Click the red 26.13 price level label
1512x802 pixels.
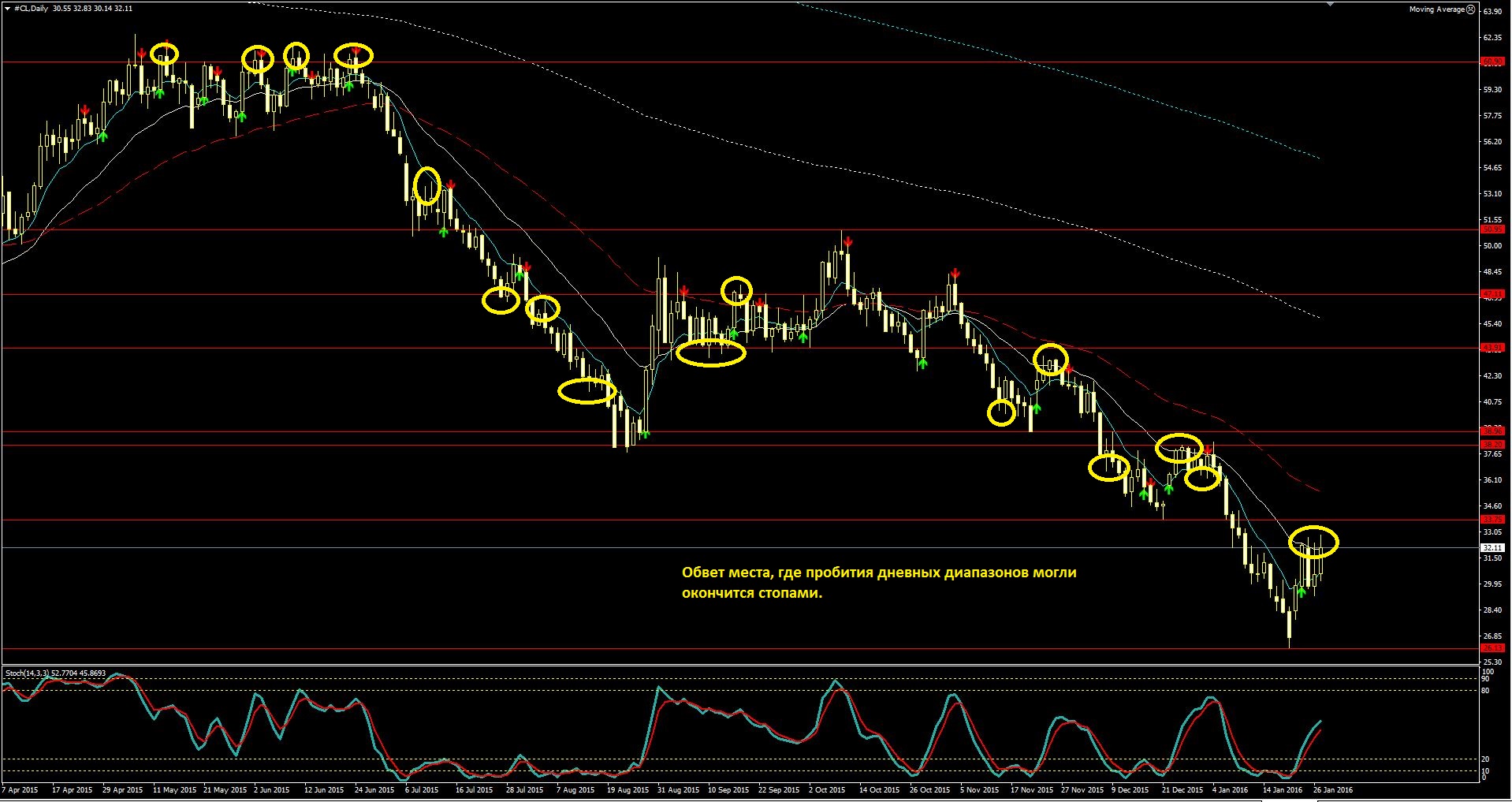tap(1493, 648)
